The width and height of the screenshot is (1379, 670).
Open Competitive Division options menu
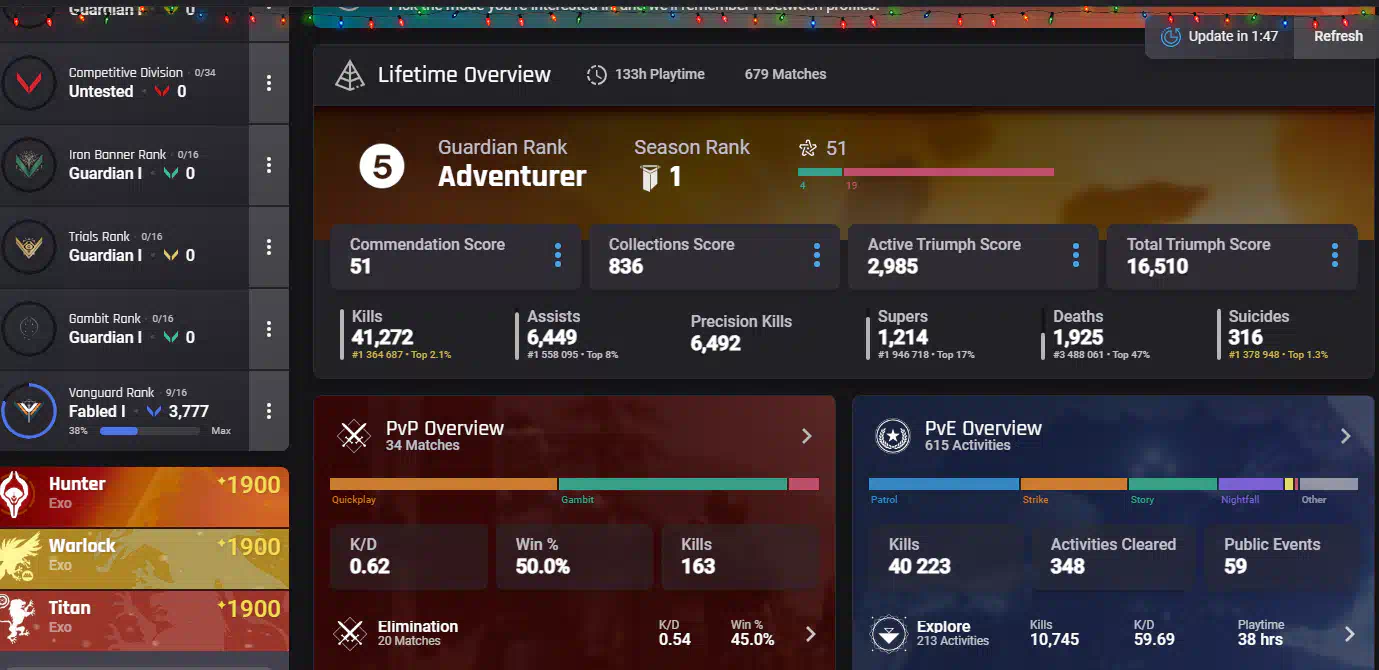point(269,83)
